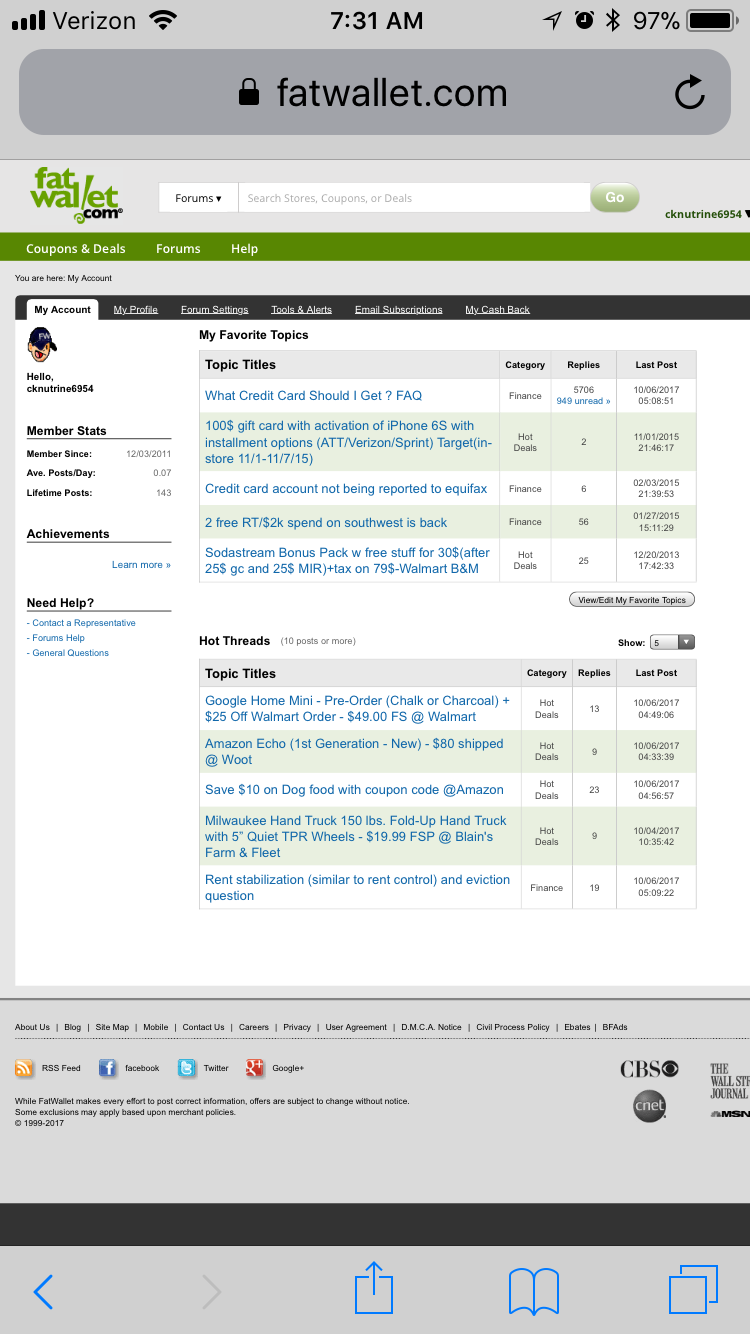This screenshot has width=750, height=1334.
Task: Click the Mobile footer link
Action: (155, 1027)
